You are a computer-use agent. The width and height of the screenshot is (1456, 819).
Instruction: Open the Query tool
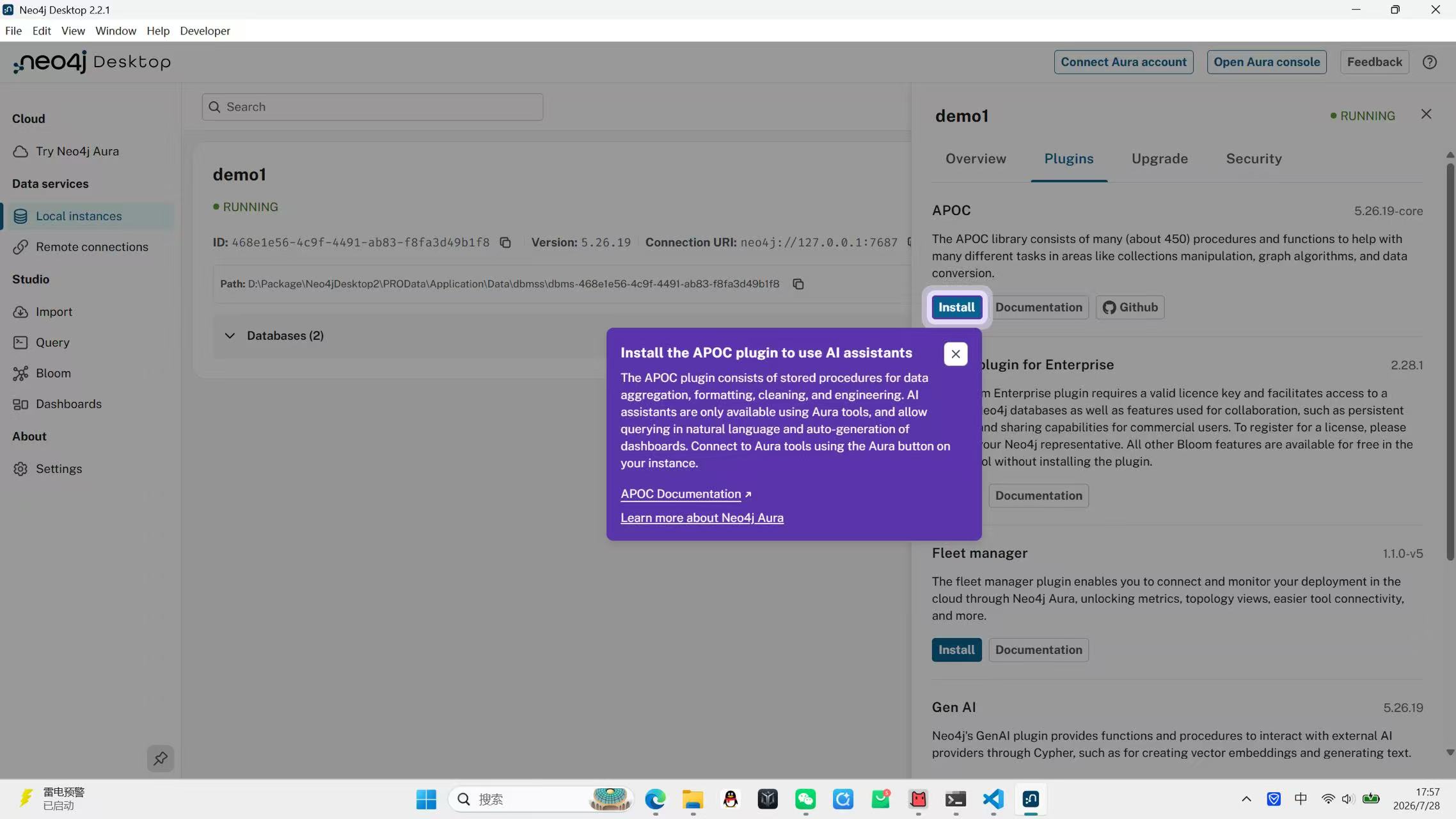tap(52, 343)
